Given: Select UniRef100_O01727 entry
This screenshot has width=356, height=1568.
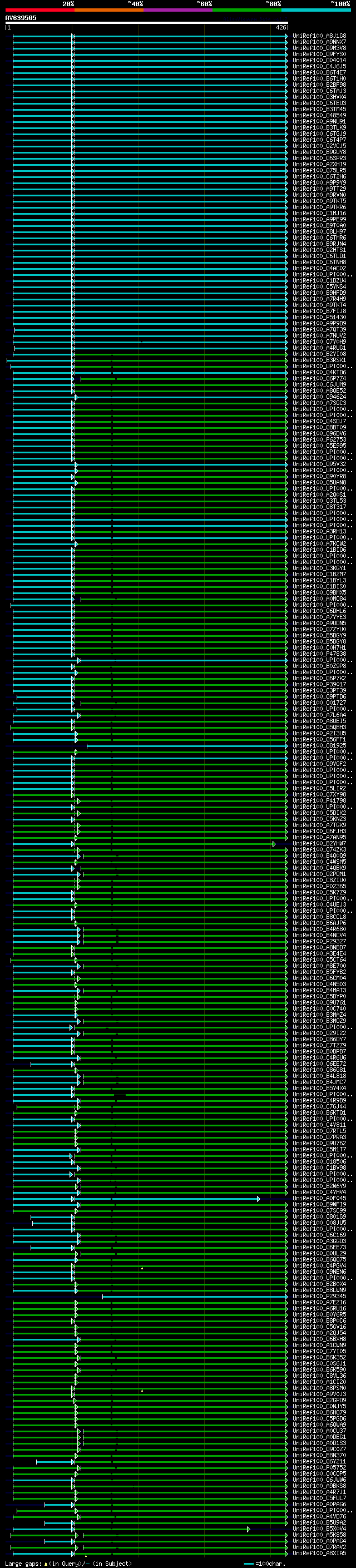Looking at the screenshot, I should 319,703.
